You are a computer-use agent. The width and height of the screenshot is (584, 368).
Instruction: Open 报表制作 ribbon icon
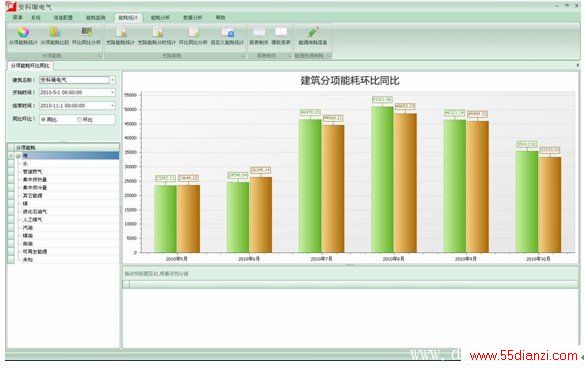pos(259,32)
